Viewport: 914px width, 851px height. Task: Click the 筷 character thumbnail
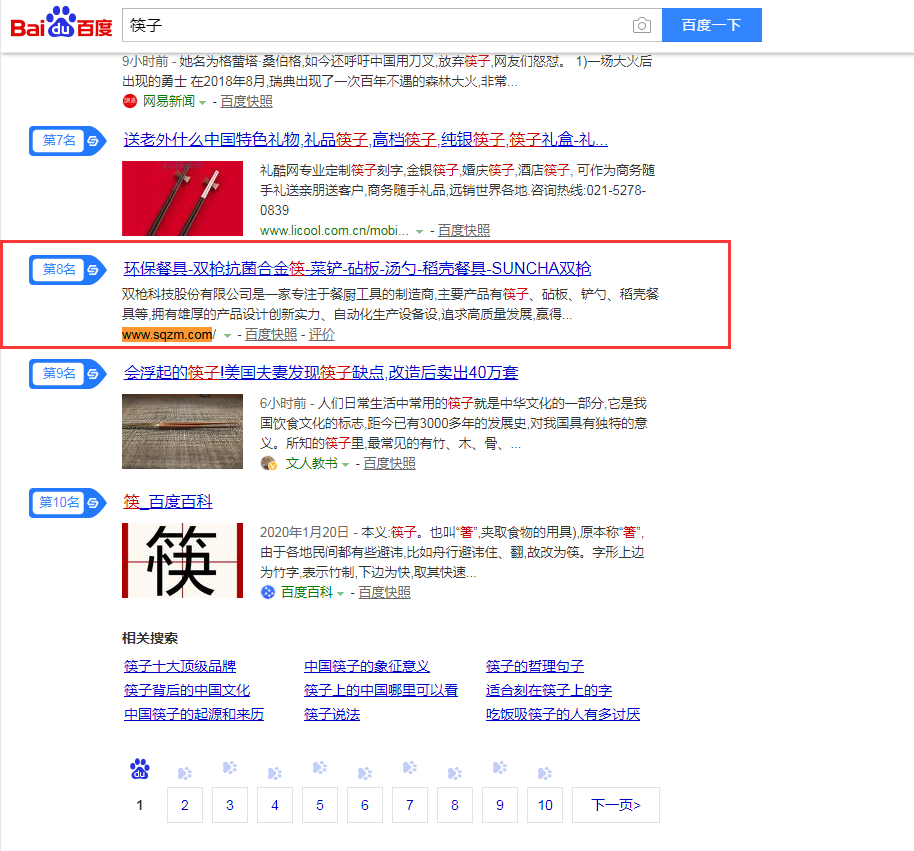click(182, 560)
